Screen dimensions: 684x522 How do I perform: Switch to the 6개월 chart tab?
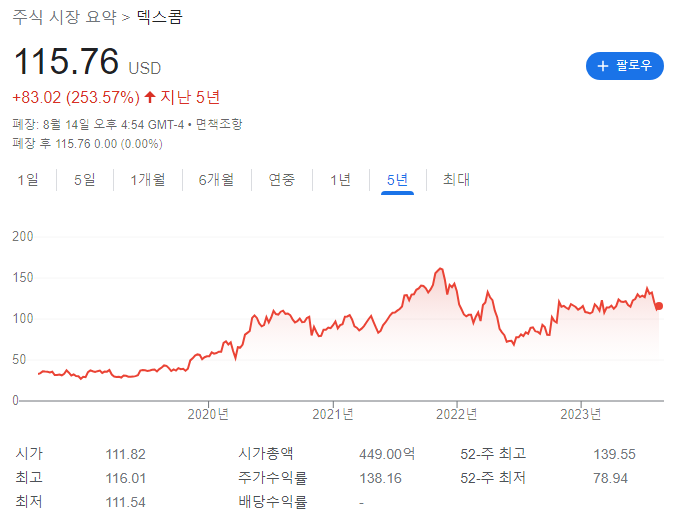[216, 180]
